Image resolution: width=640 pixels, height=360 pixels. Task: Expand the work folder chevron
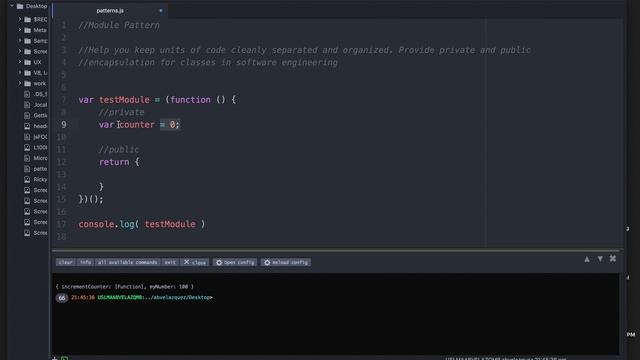(x=20, y=83)
